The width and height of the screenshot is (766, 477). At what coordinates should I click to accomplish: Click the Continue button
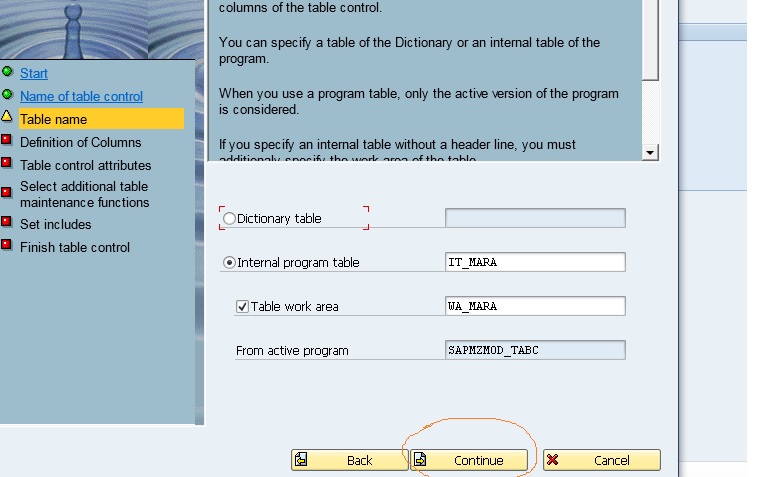tap(469, 460)
